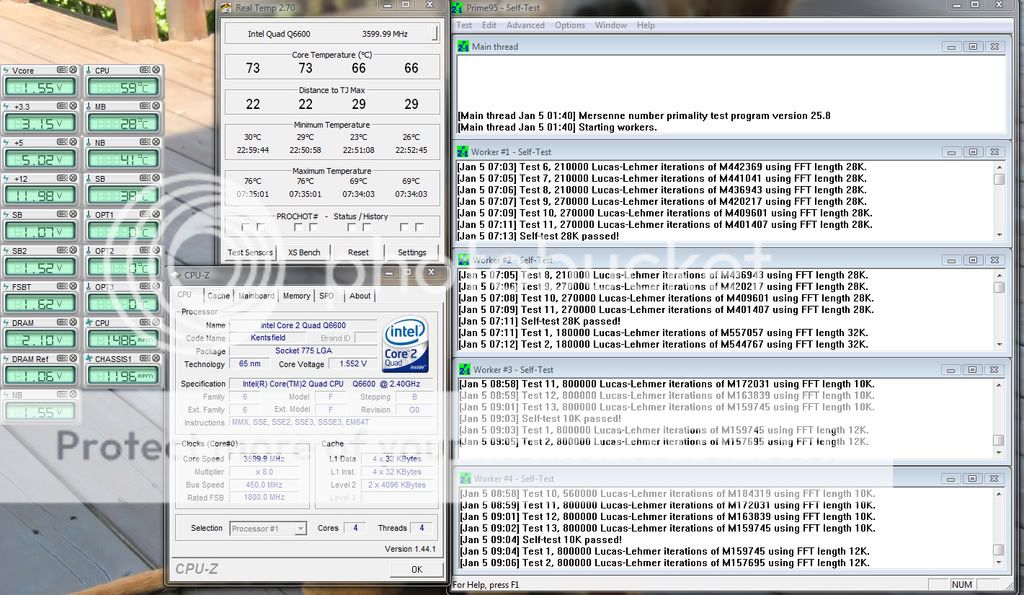Click the Worker #4 Self-Test window icon
This screenshot has height=595, width=1024.
[465, 479]
